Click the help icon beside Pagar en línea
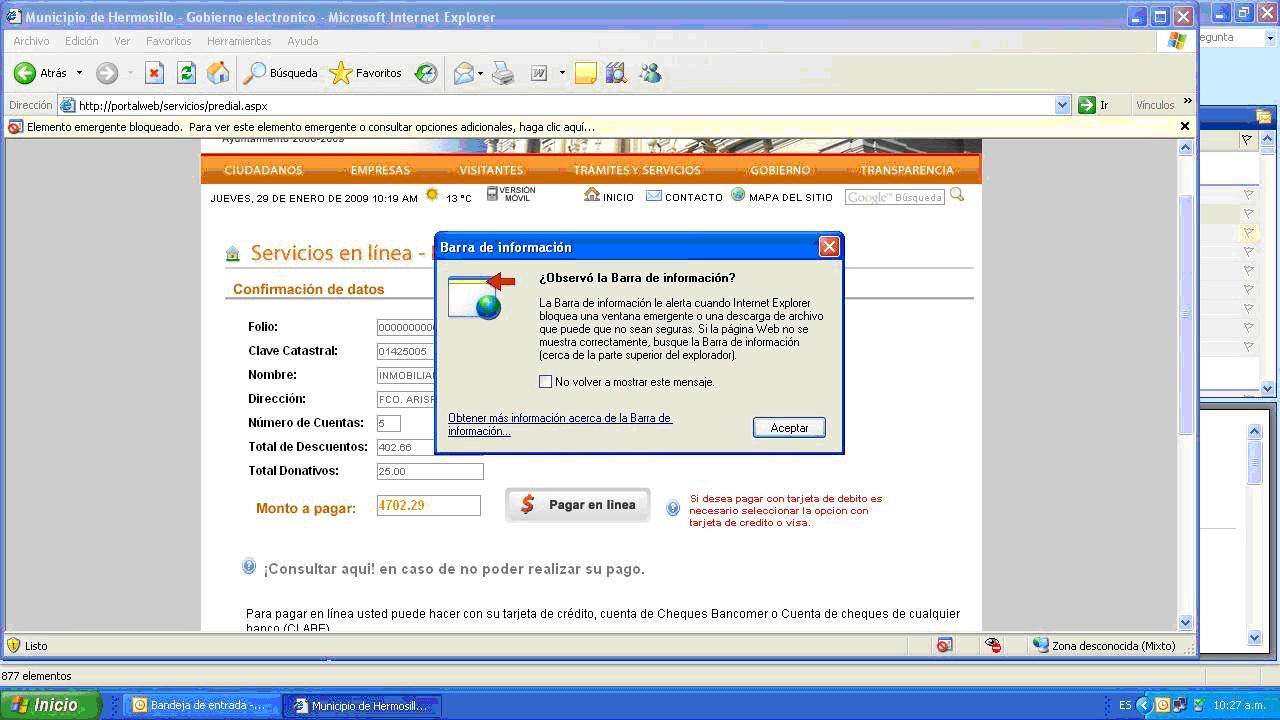Screen dimensions: 1280x720 click(x=673, y=508)
